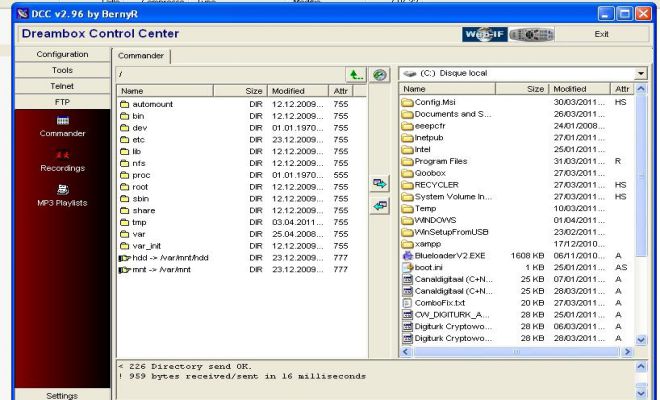Sort right pane by Size column
This screenshot has height=400, width=660.
(x=522, y=89)
